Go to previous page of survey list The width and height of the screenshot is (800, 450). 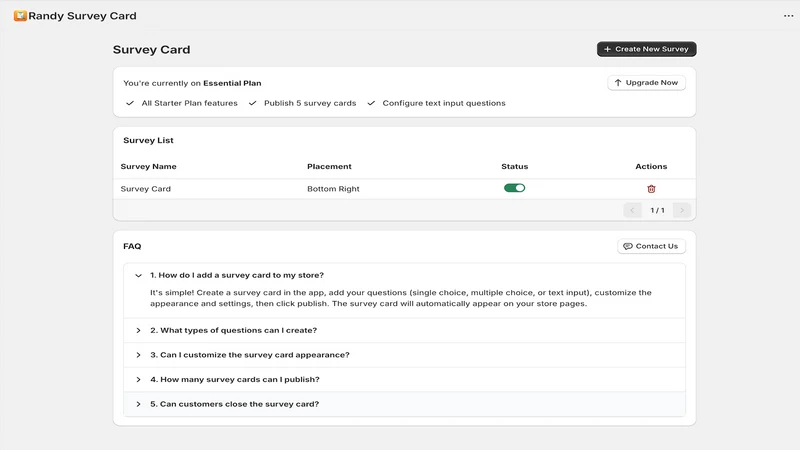632,210
